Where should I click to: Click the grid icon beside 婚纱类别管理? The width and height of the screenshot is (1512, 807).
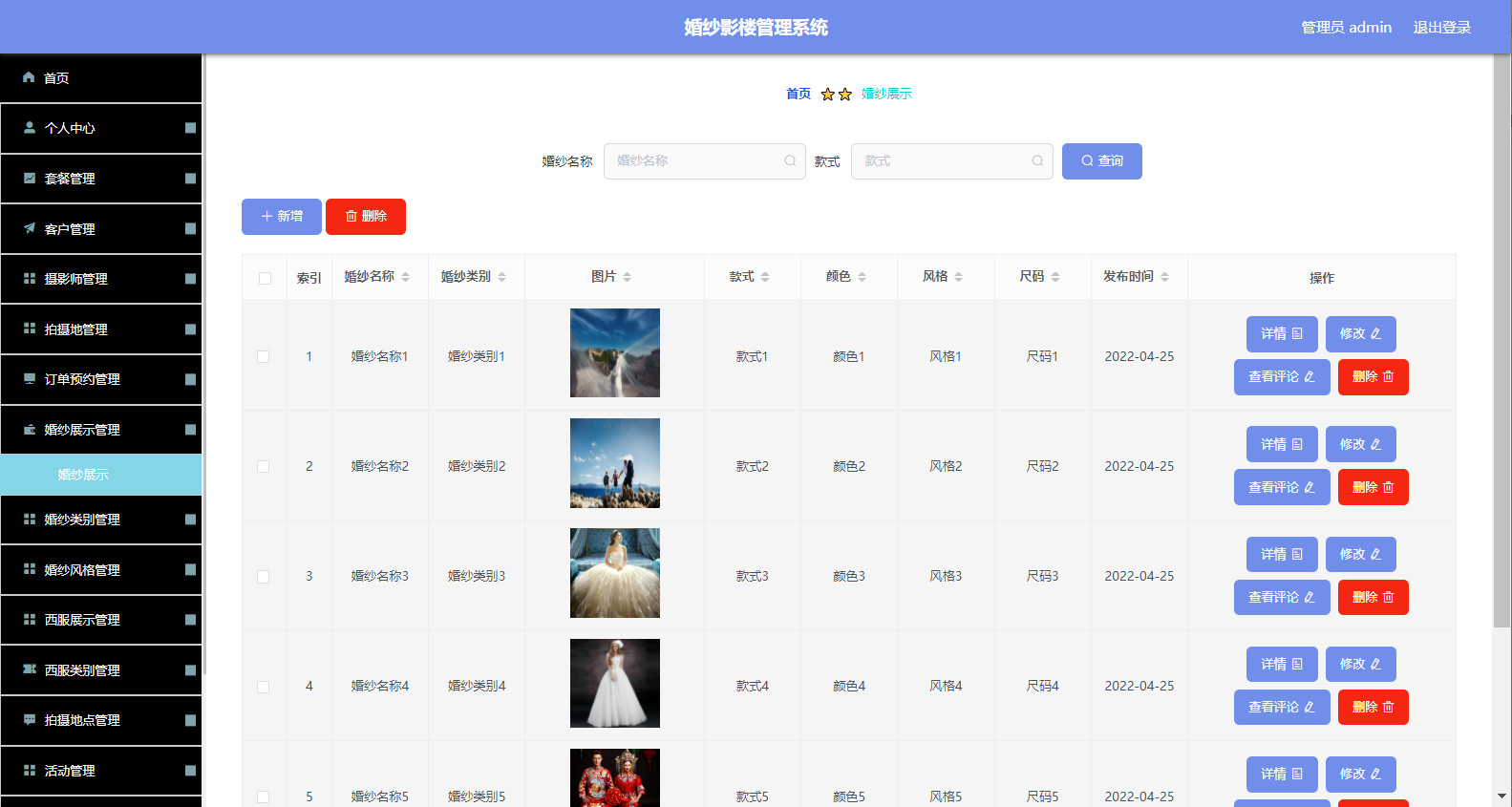(x=30, y=519)
